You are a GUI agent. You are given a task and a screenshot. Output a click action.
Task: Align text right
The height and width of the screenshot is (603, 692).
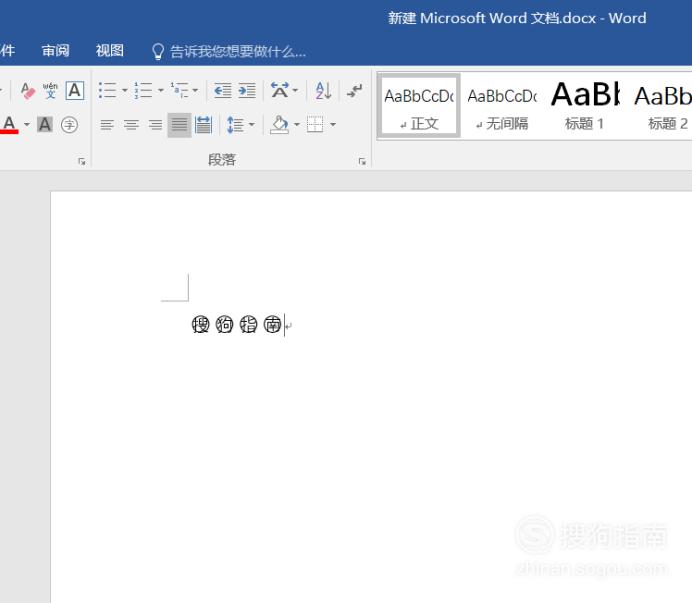coord(155,125)
